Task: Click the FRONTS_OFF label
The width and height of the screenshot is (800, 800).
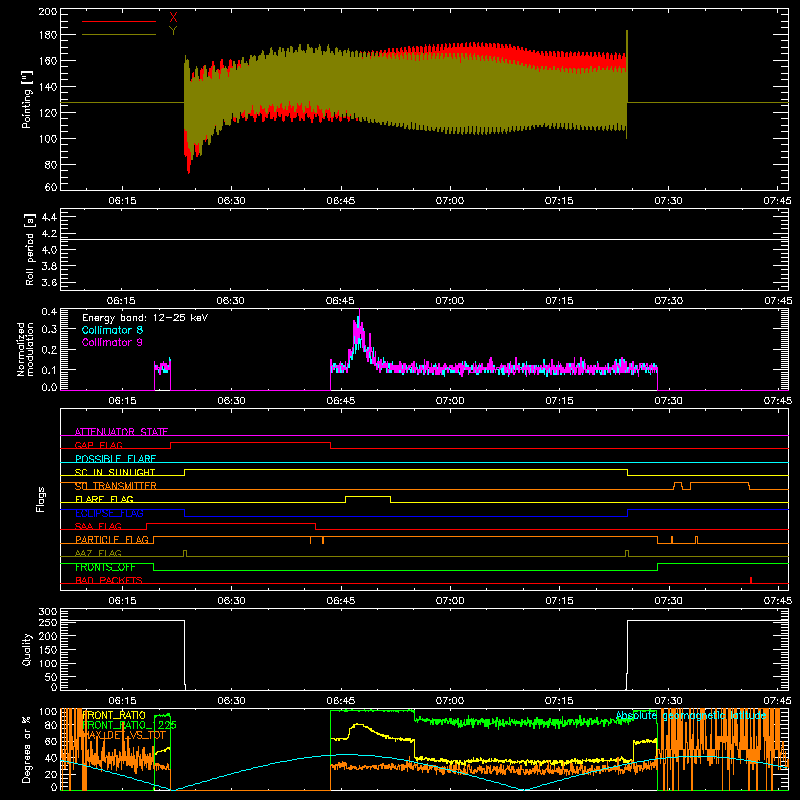Action: pos(105,567)
